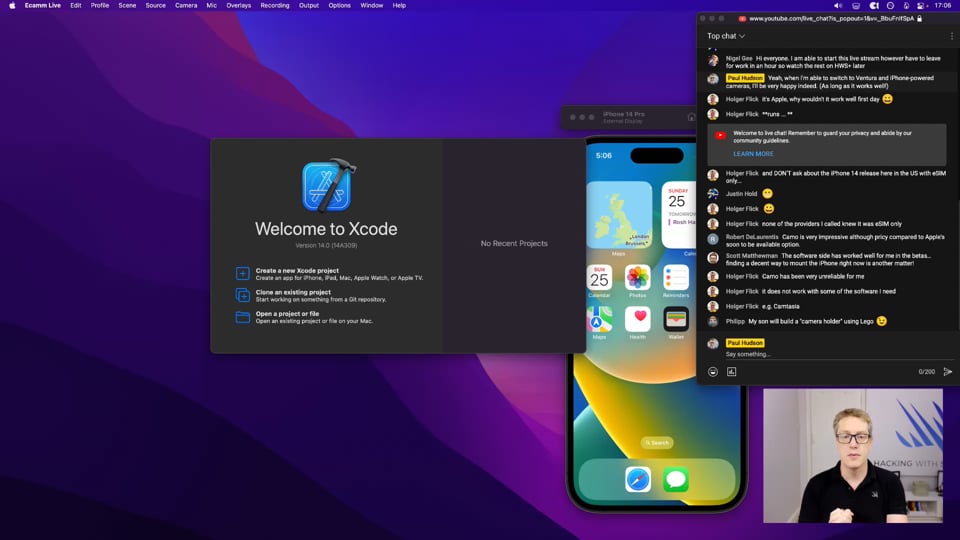This screenshot has width=960, height=540.
Task: Open the Output menu
Action: (x=309, y=6)
